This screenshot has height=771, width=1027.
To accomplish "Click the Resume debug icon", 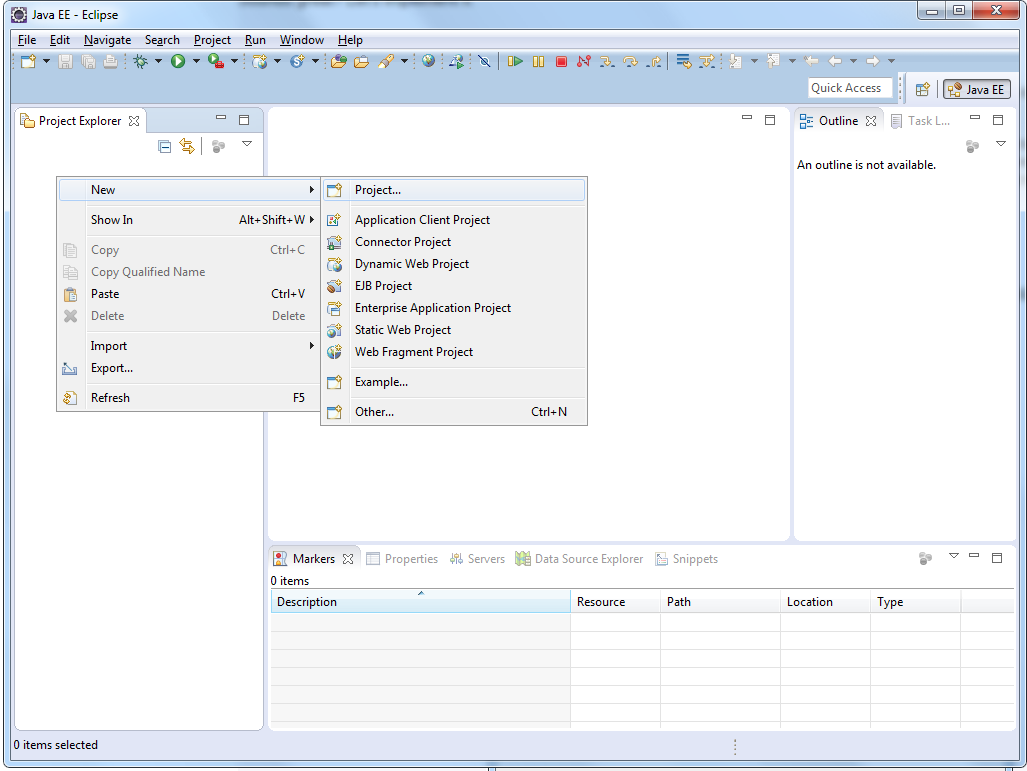I will [x=515, y=62].
